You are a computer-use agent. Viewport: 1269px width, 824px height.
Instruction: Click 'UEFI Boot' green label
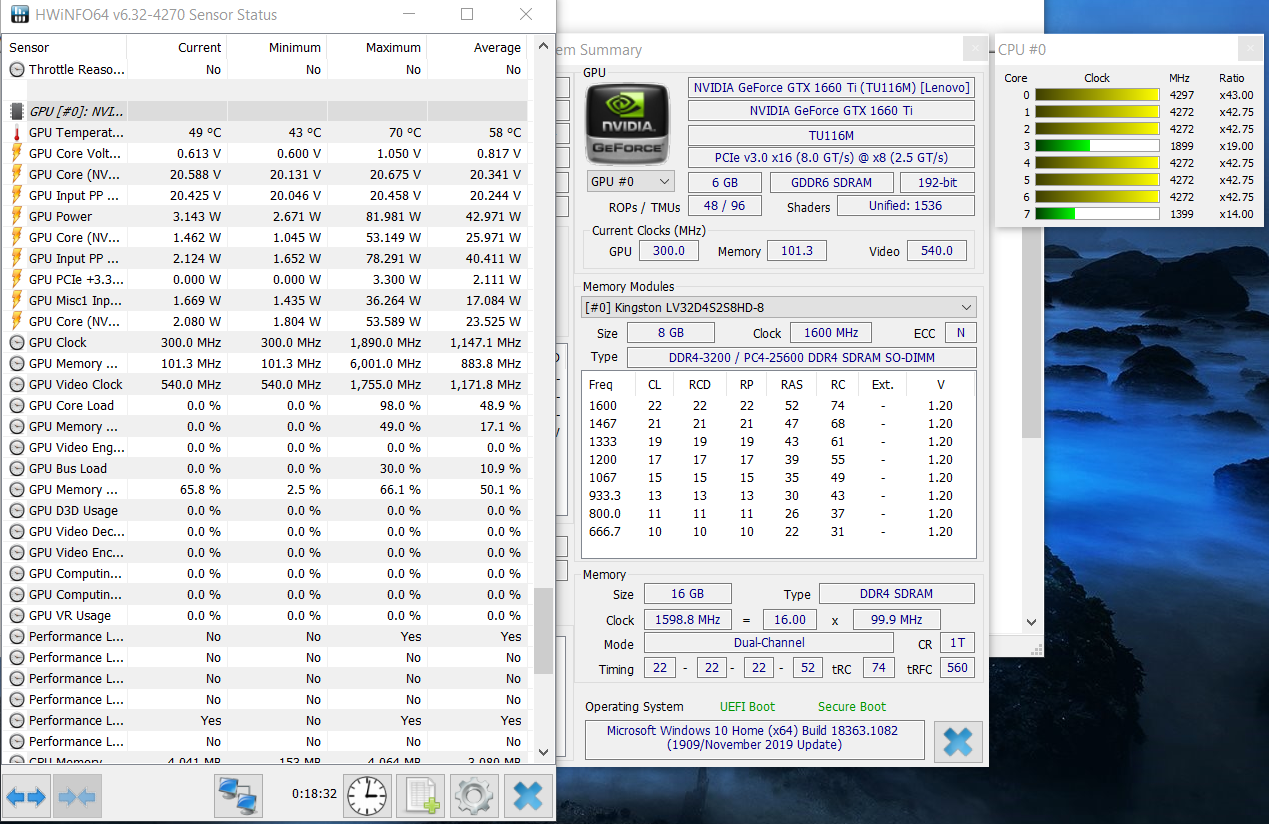click(747, 707)
